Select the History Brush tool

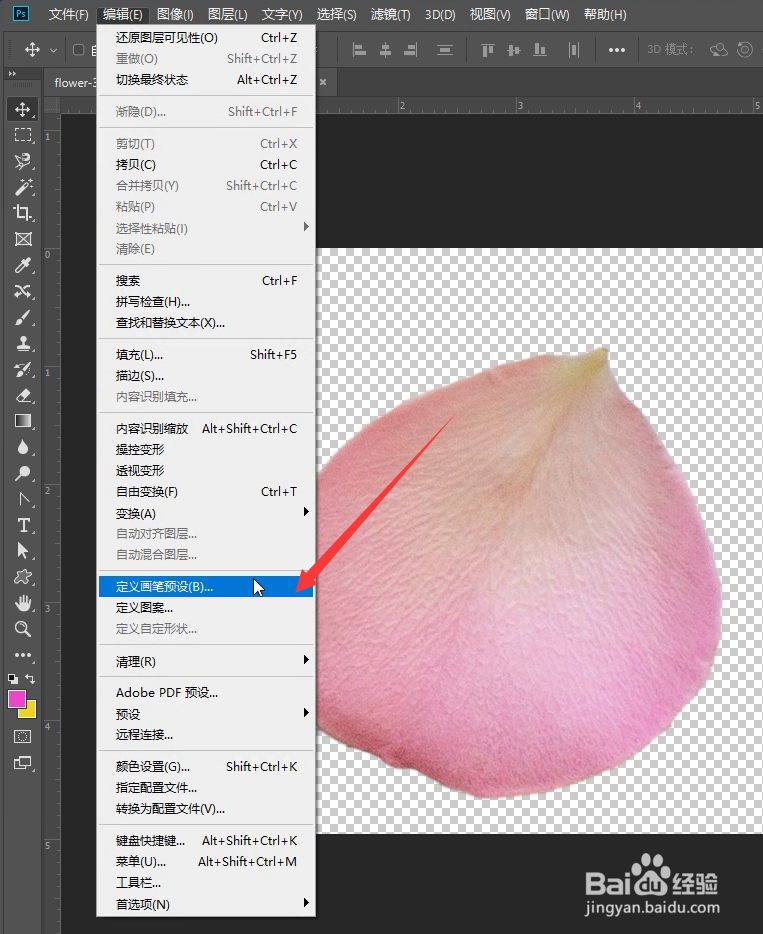tap(23, 369)
